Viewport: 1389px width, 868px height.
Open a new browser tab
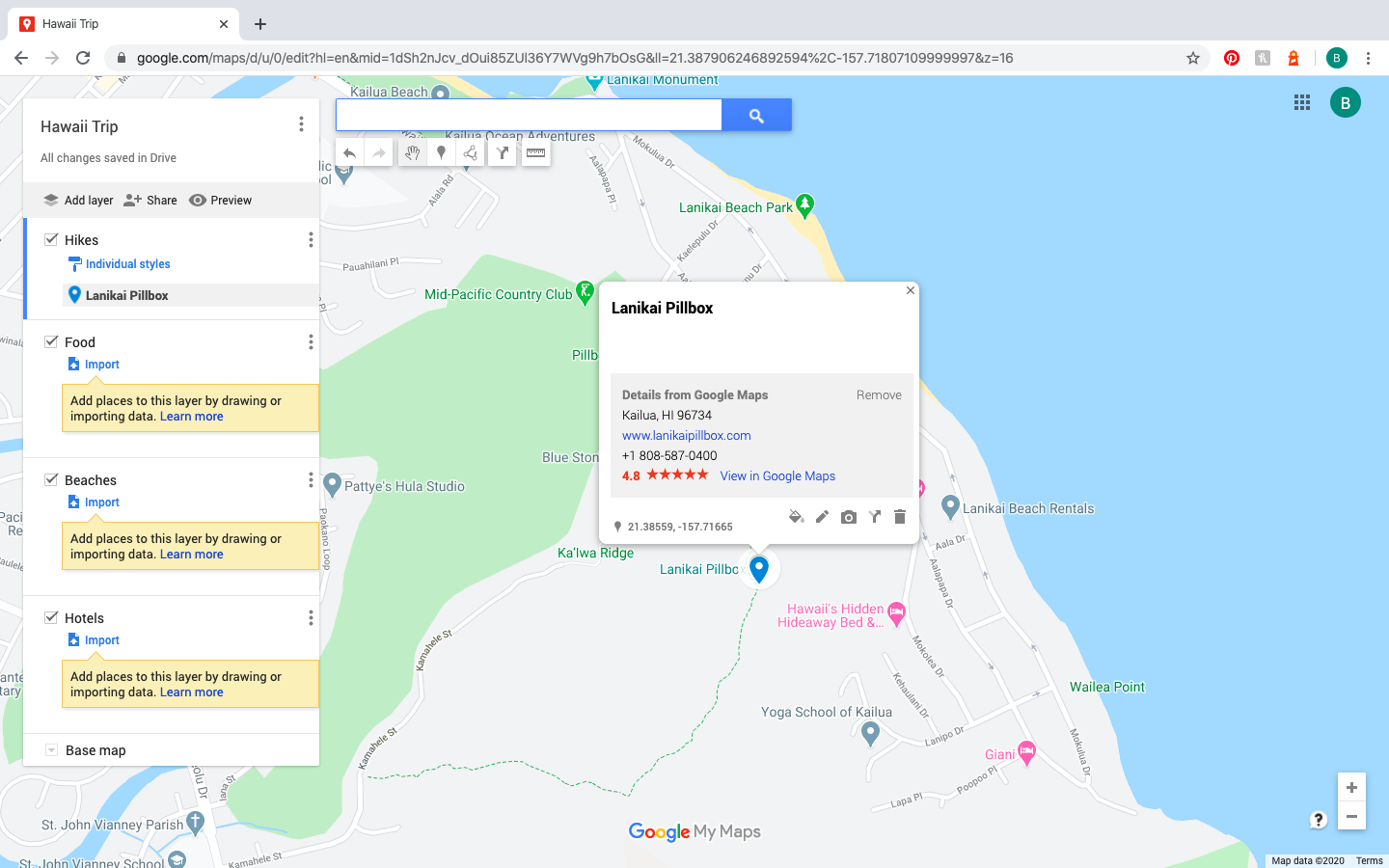tap(260, 24)
